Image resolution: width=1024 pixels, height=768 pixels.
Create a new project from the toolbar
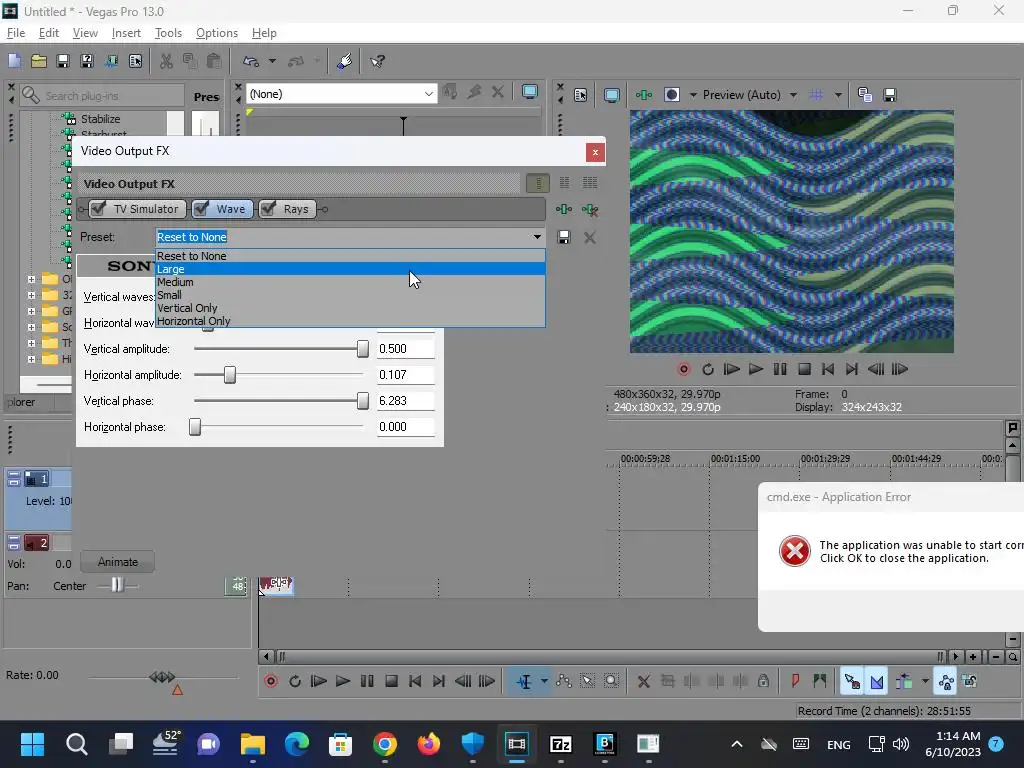point(14,61)
